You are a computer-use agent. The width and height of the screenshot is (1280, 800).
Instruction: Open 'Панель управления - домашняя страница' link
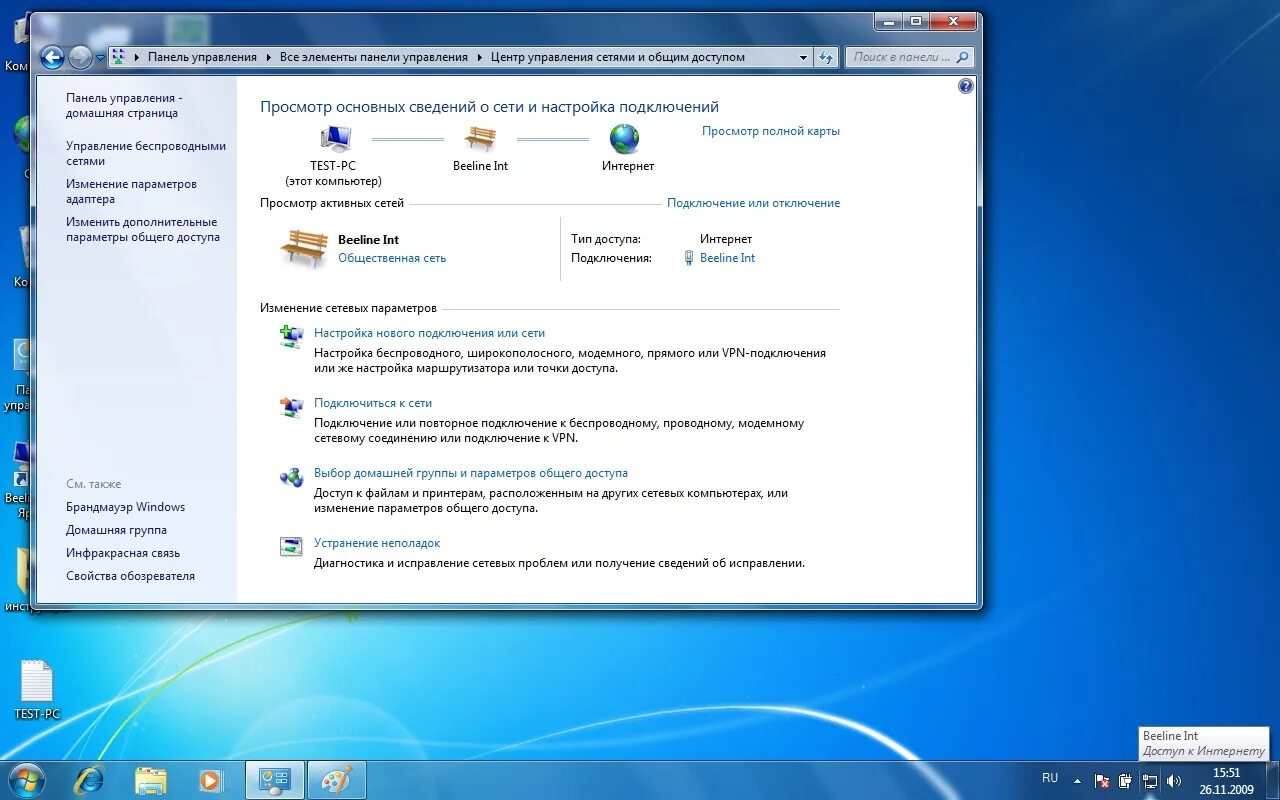pos(124,105)
